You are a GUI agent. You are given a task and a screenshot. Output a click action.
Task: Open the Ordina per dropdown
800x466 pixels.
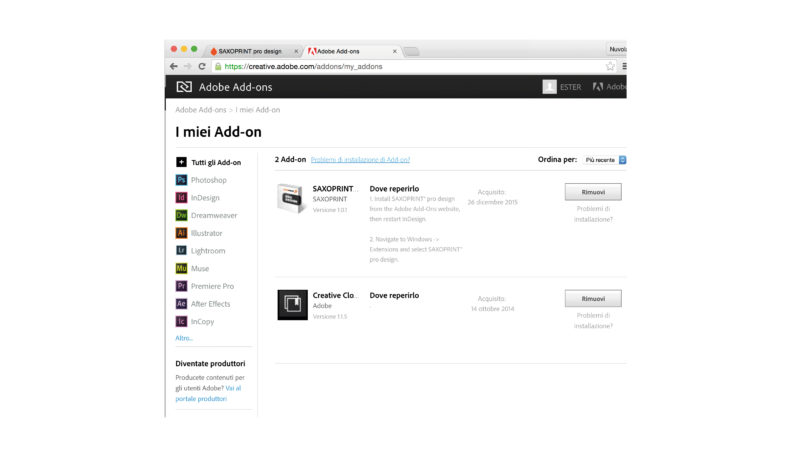(605, 160)
